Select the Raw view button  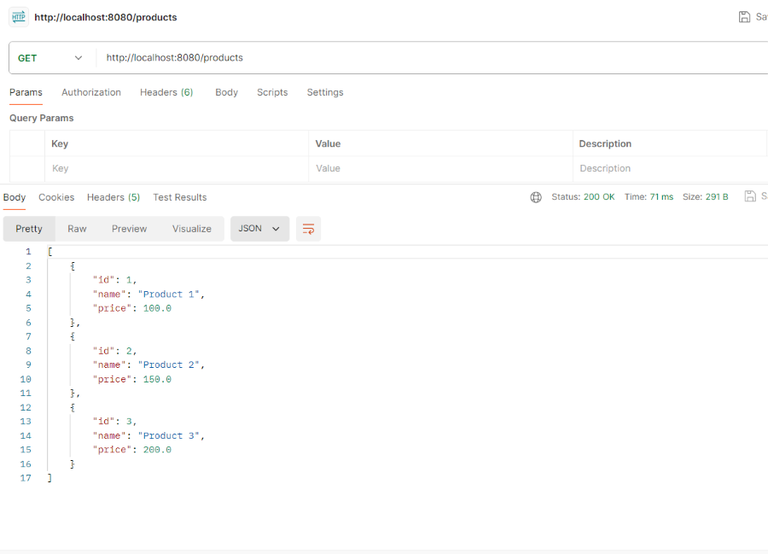(77, 229)
